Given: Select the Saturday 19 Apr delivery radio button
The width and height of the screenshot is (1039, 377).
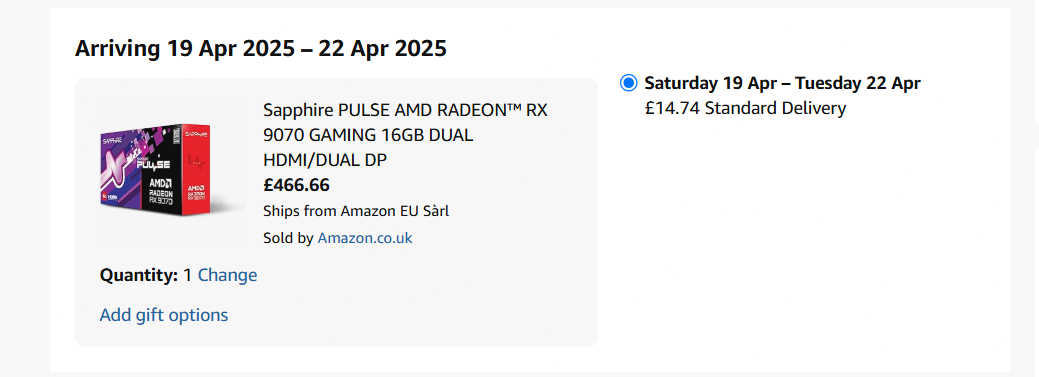Looking at the screenshot, I should click(628, 83).
